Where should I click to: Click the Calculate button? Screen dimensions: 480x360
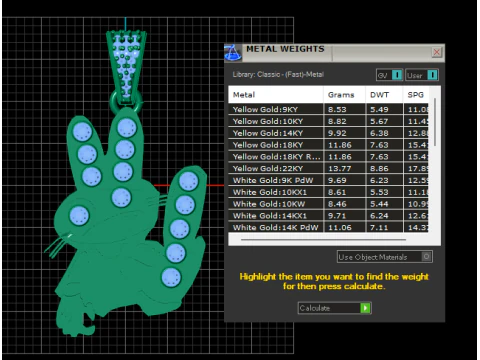click(335, 308)
